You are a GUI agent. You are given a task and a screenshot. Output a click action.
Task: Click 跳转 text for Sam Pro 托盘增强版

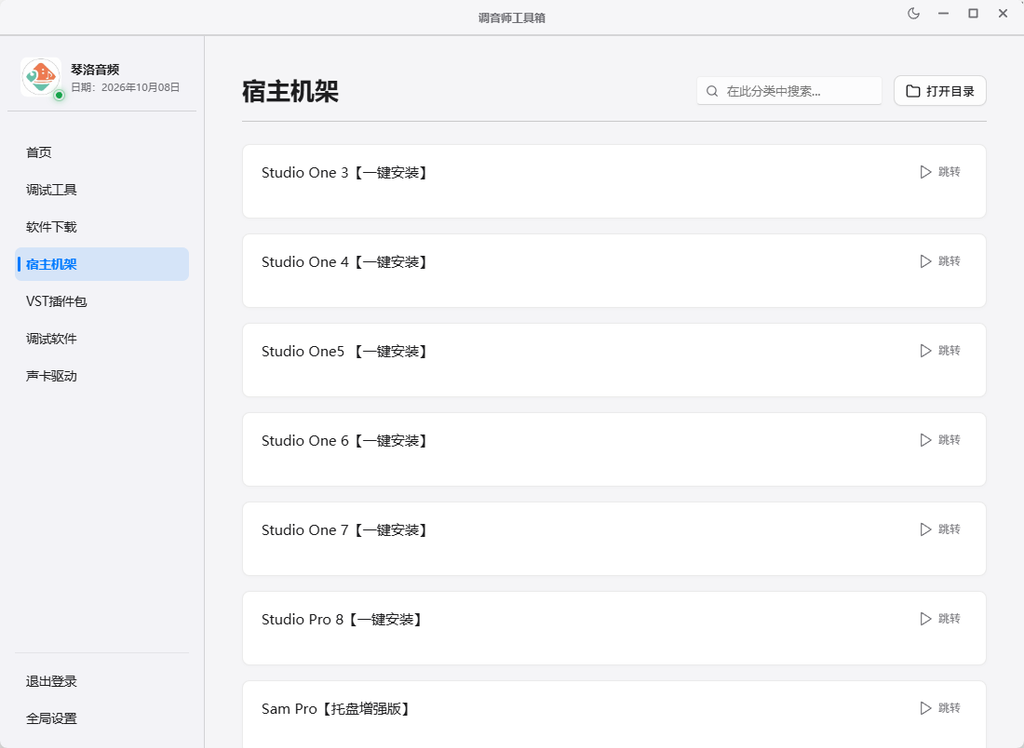pyautogui.click(x=950, y=708)
